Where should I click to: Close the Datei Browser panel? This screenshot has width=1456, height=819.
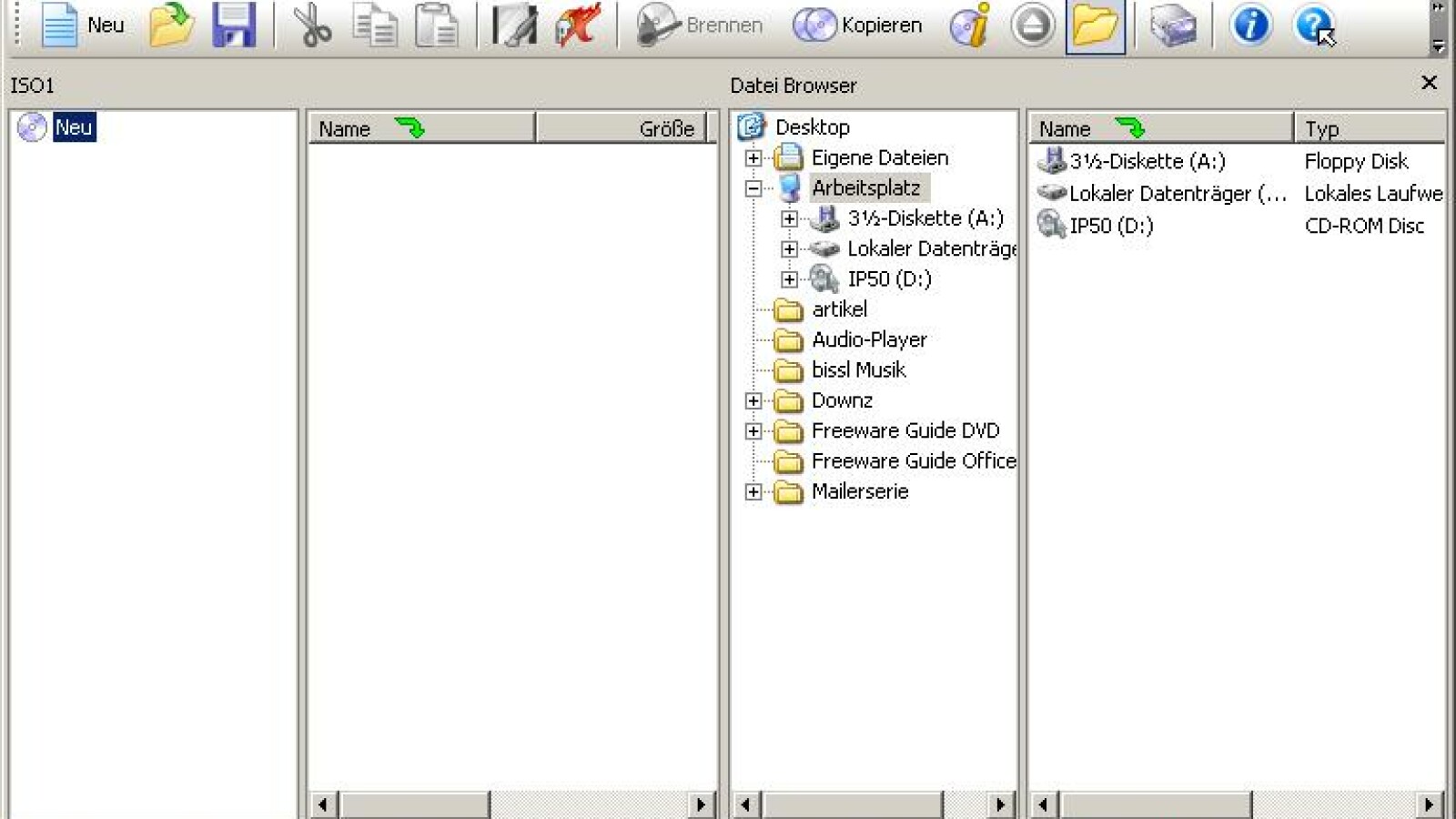click(1429, 83)
